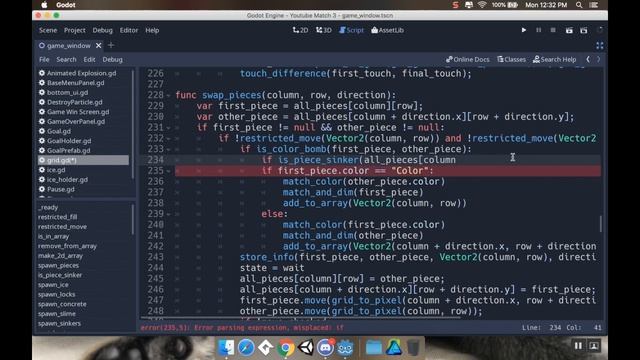This screenshot has width=640, height=360.
Task: Collapse the swap_pieces function at line 228
Action: (169, 95)
